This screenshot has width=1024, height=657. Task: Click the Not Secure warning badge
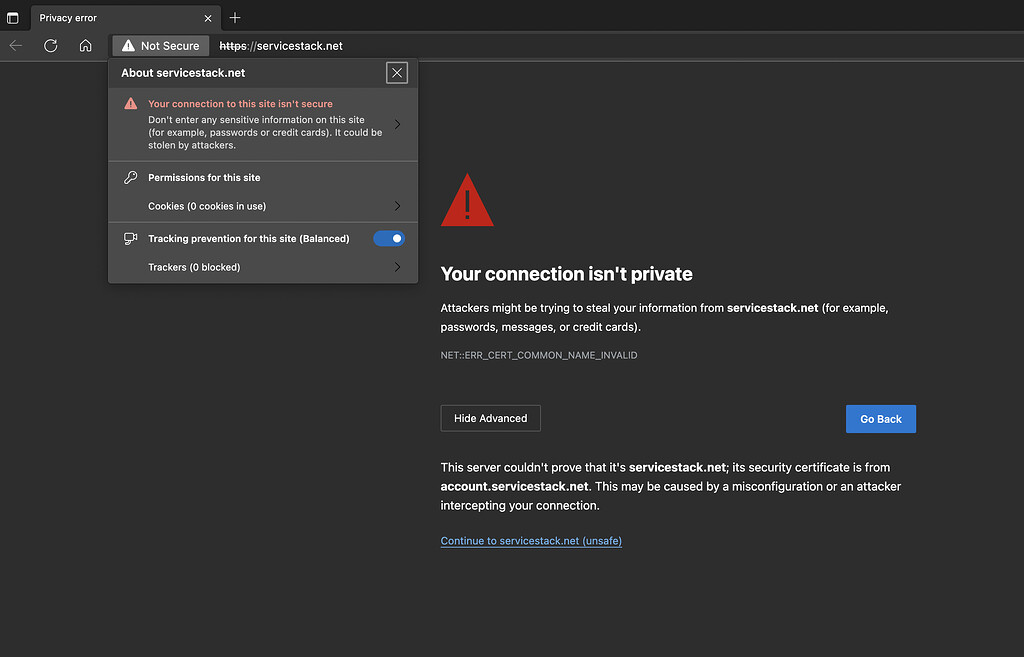pos(159,45)
